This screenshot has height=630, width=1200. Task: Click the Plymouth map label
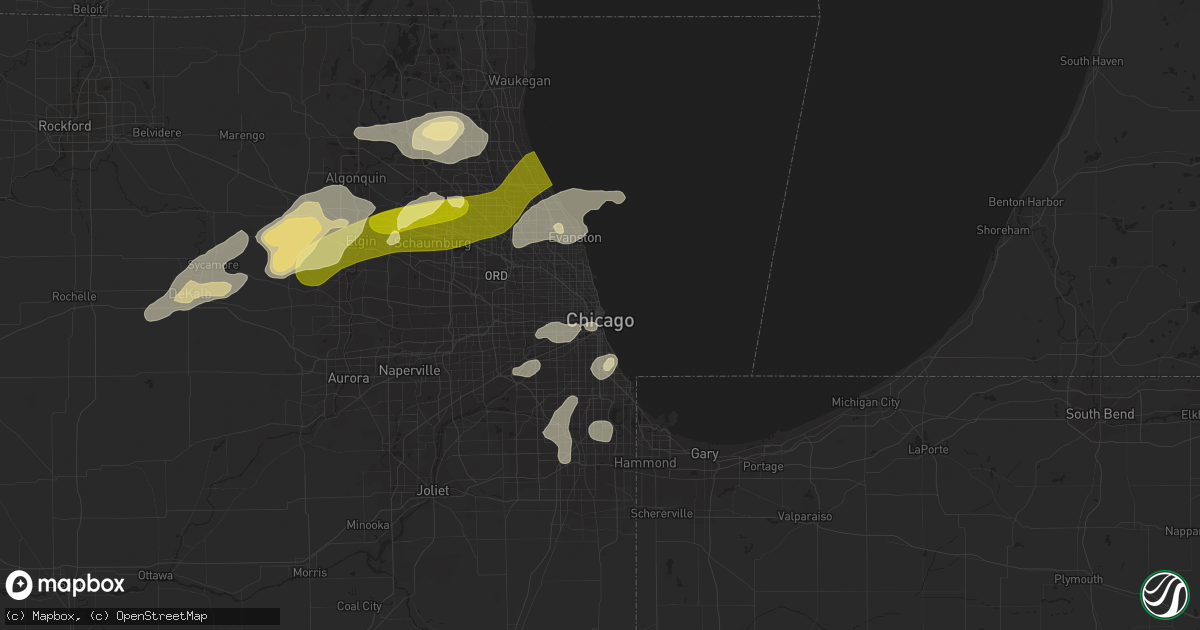(1078, 580)
